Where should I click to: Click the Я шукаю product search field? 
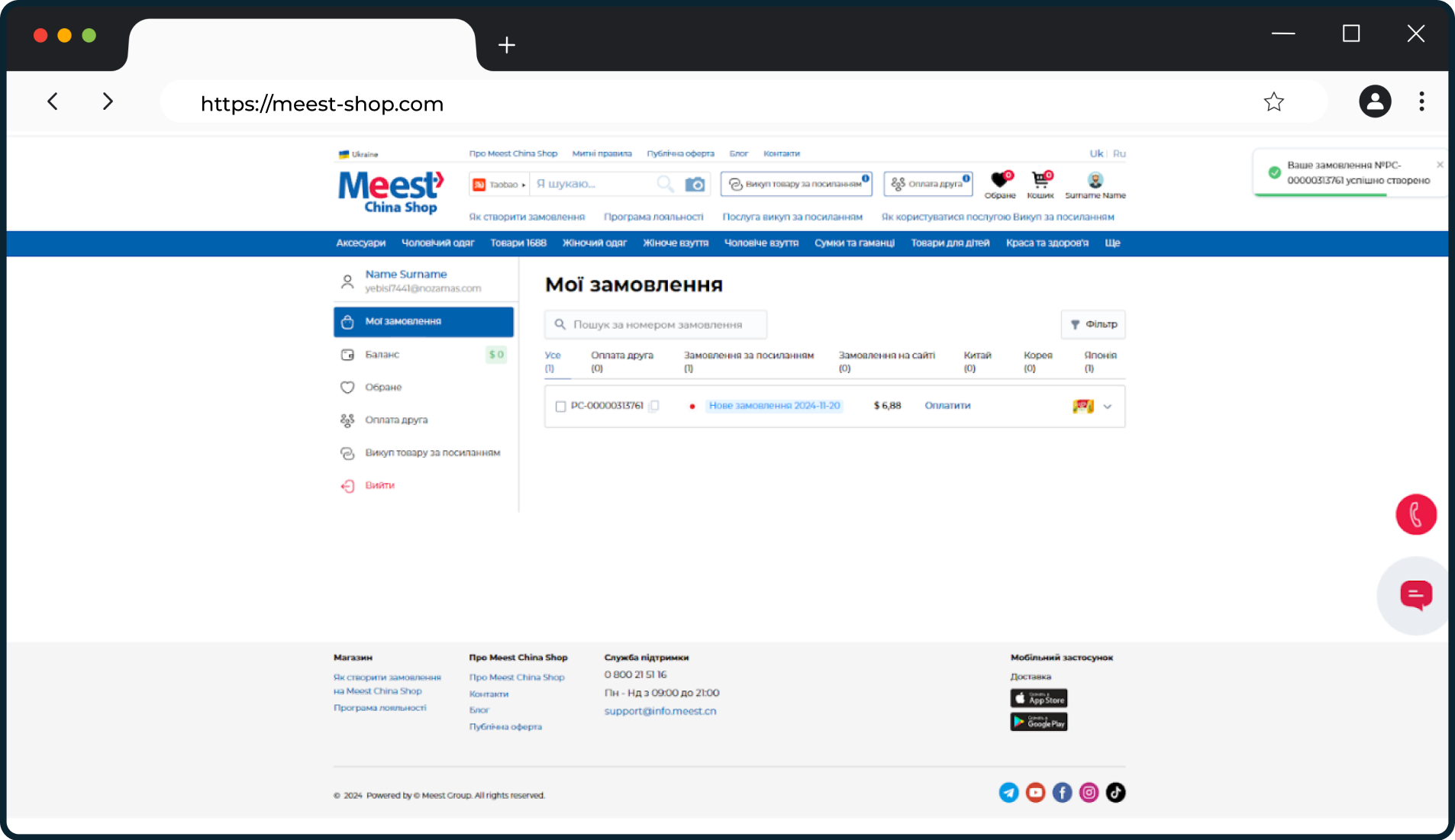tap(593, 184)
